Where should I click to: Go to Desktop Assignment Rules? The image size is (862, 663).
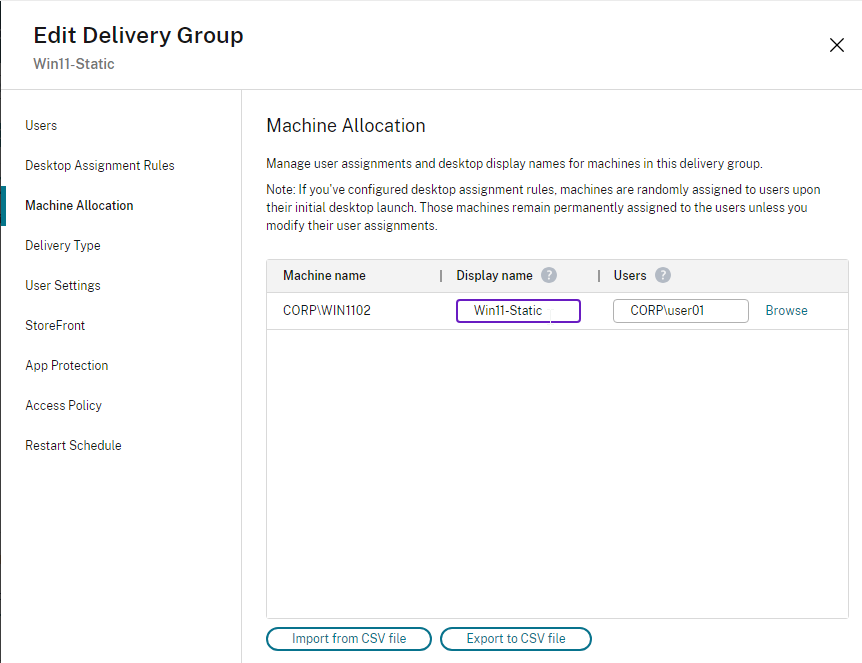pos(100,166)
